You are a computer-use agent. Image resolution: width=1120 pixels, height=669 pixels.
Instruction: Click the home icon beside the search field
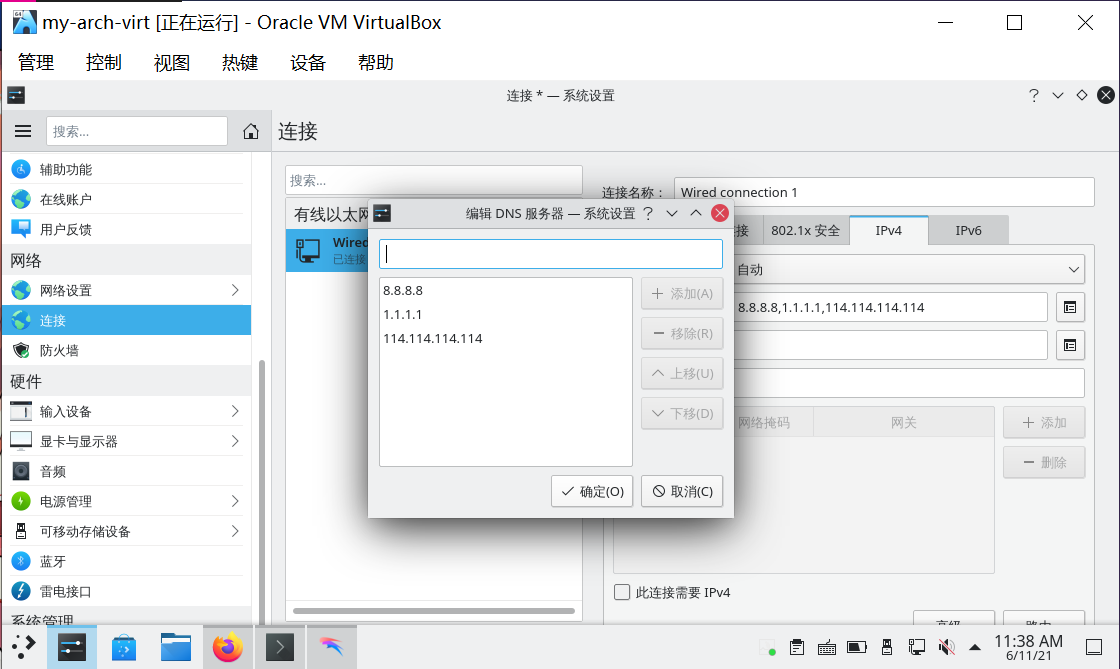249,130
